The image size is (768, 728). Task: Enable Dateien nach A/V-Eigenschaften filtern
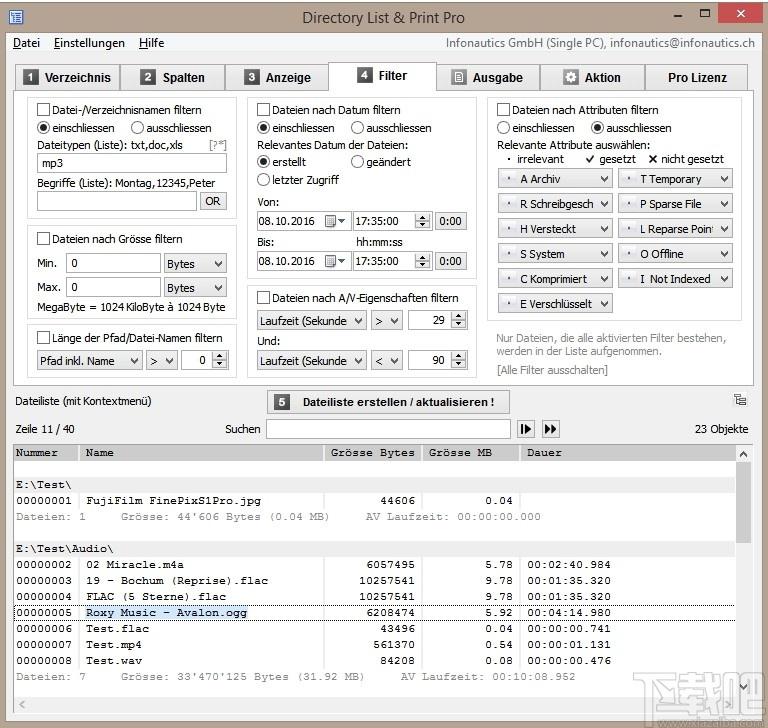[264, 298]
